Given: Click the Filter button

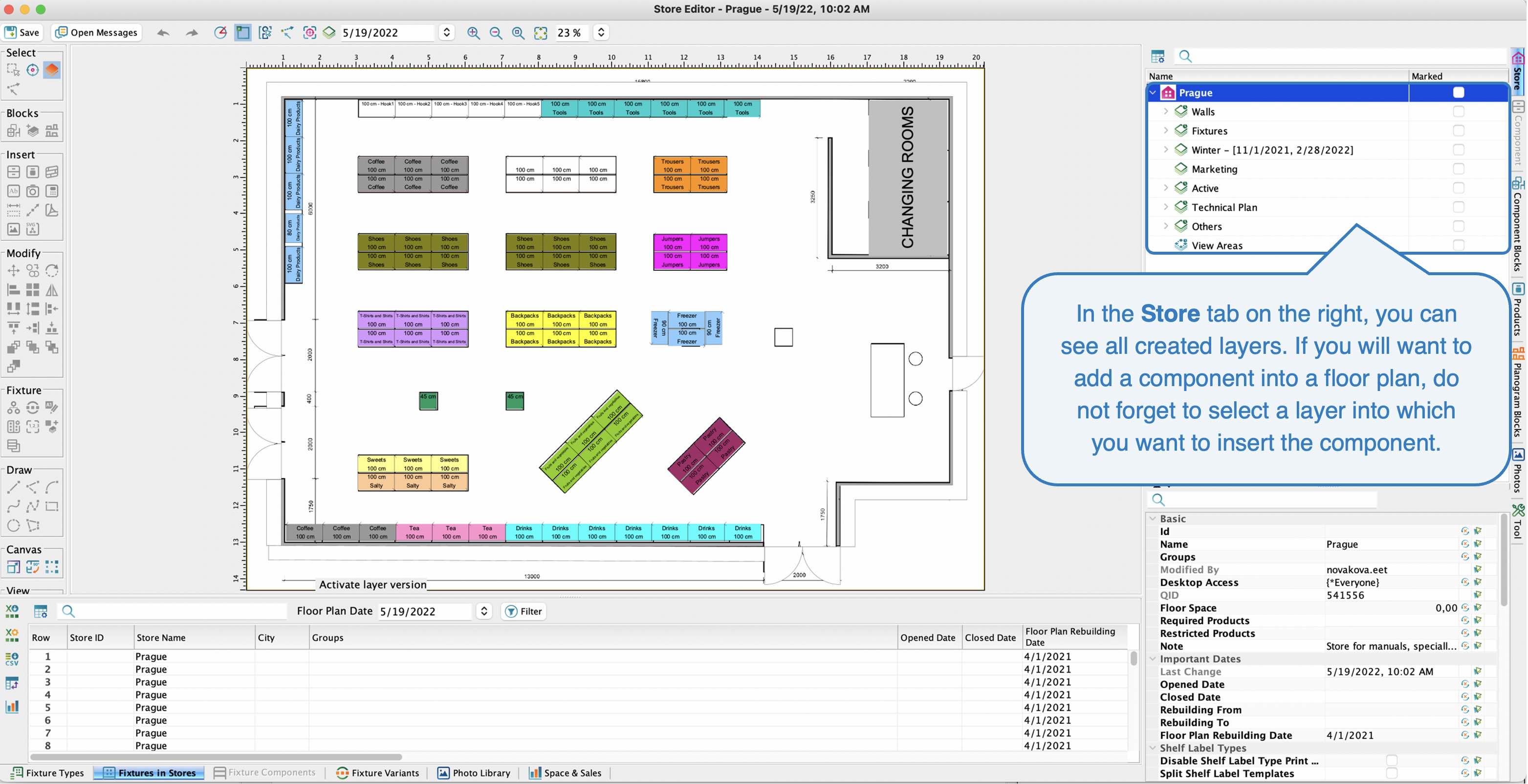Looking at the screenshot, I should pos(524,611).
